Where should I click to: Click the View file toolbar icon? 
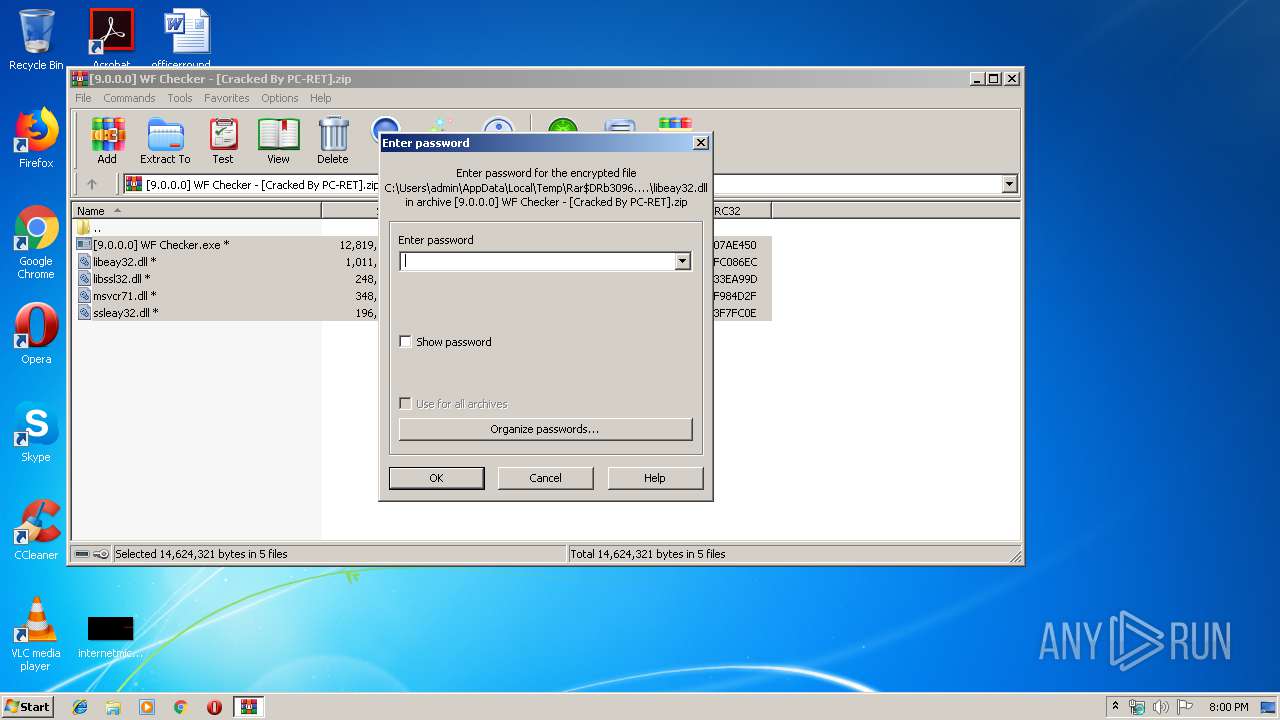click(x=278, y=141)
